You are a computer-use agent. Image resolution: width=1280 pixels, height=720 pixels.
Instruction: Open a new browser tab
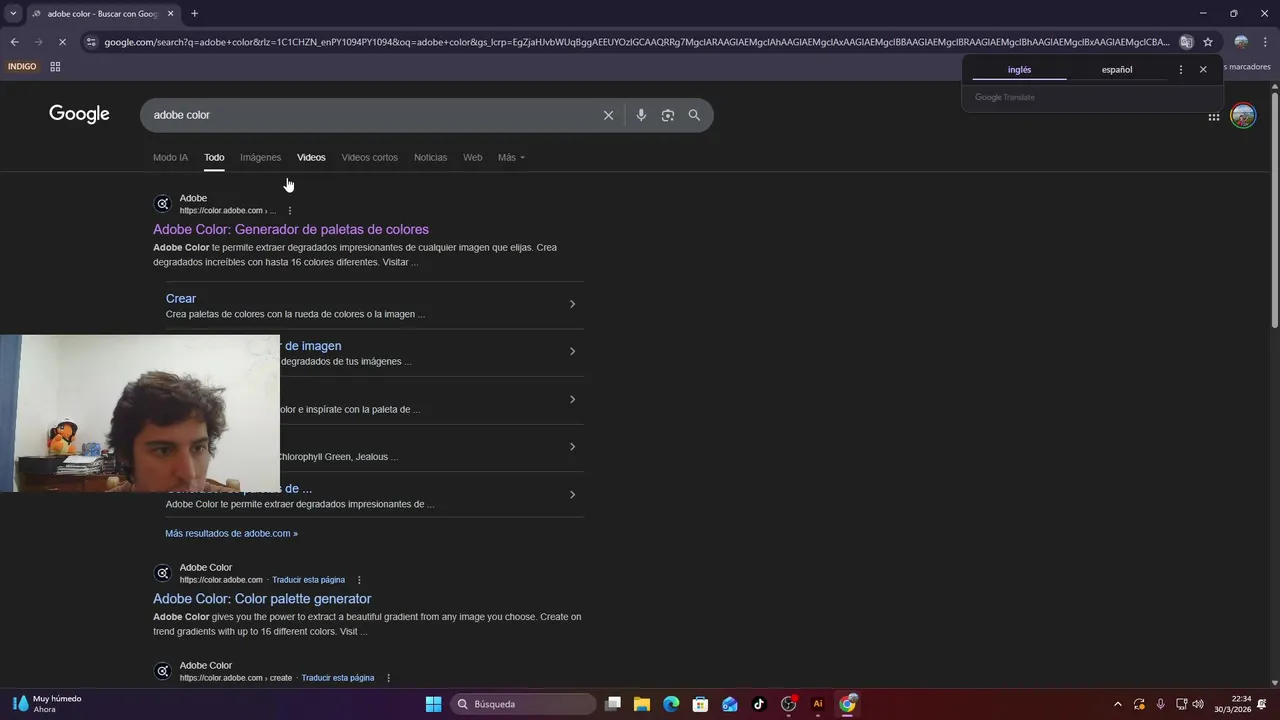194,14
